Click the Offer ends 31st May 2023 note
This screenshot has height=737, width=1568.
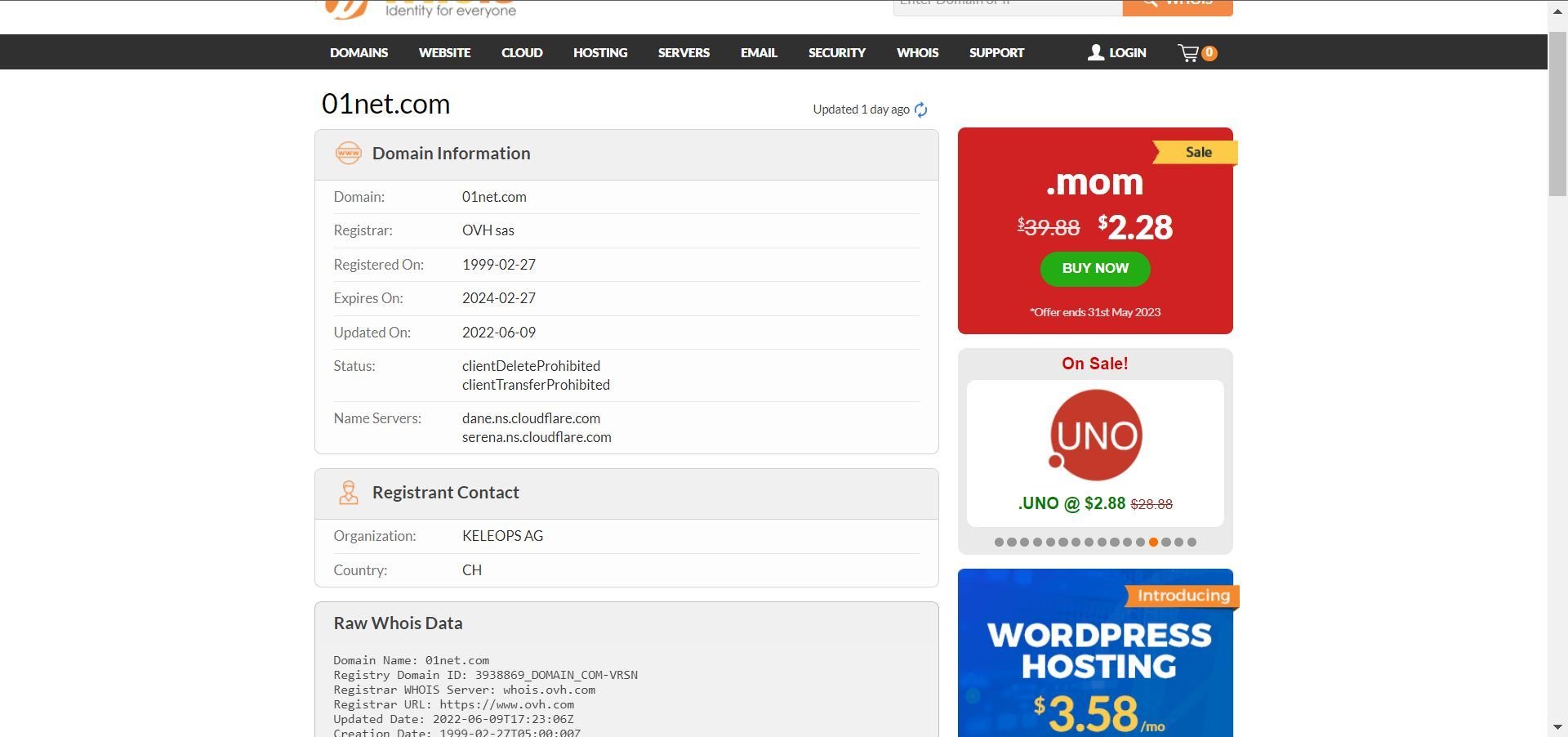(x=1095, y=312)
